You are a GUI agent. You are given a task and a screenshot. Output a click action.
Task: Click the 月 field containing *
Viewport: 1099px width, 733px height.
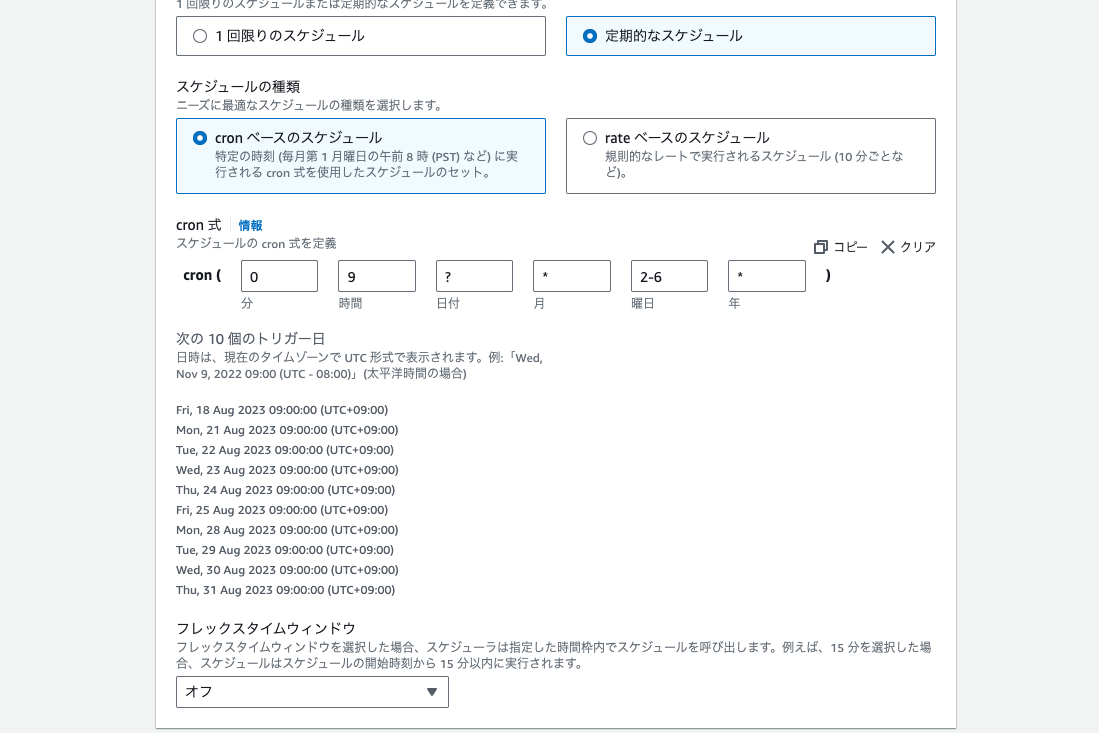point(571,276)
